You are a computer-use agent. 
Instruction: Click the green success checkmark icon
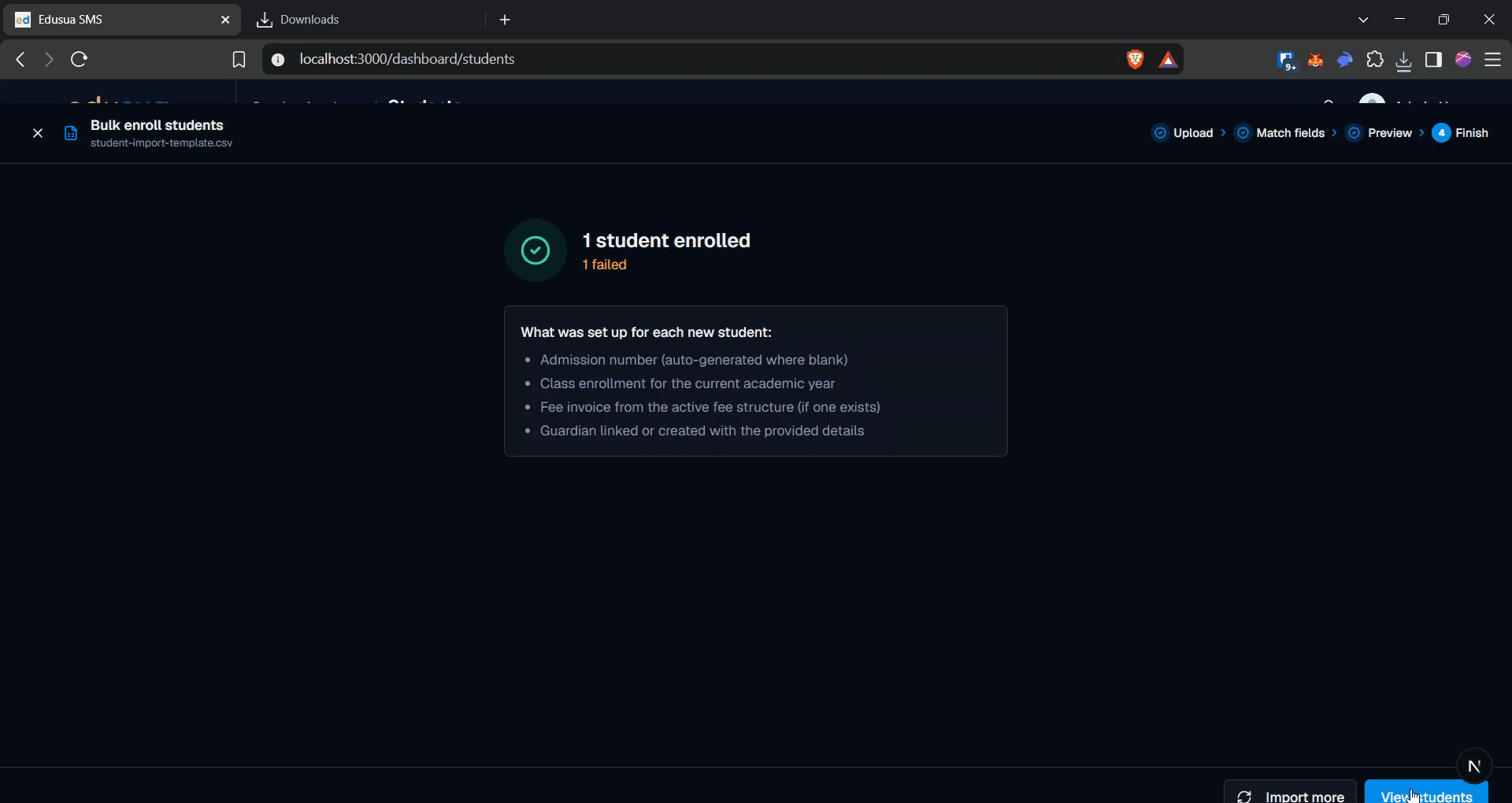point(535,250)
